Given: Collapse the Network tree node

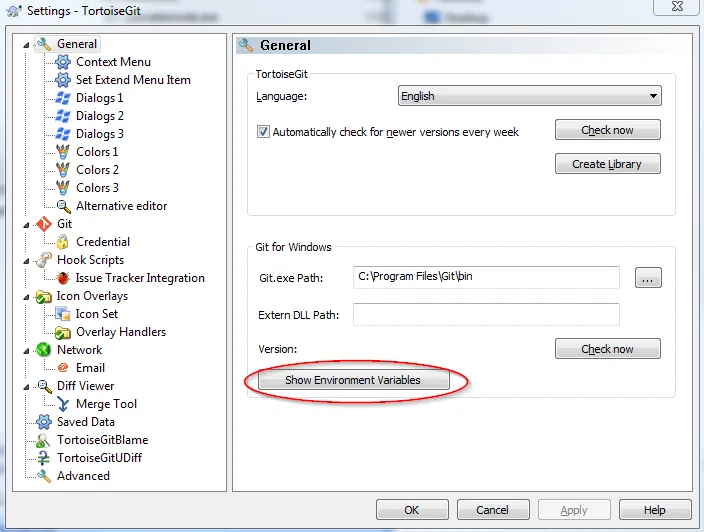Looking at the screenshot, I should 26,351.
